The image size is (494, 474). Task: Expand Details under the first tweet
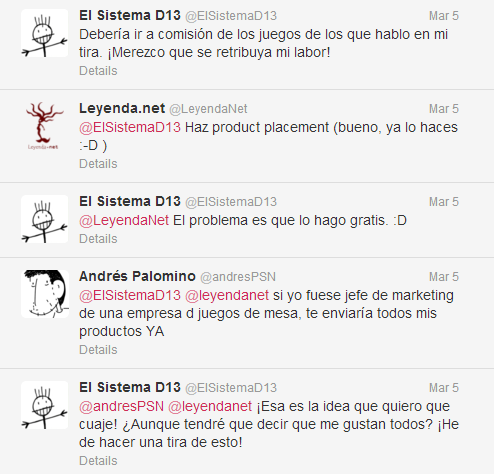98,71
